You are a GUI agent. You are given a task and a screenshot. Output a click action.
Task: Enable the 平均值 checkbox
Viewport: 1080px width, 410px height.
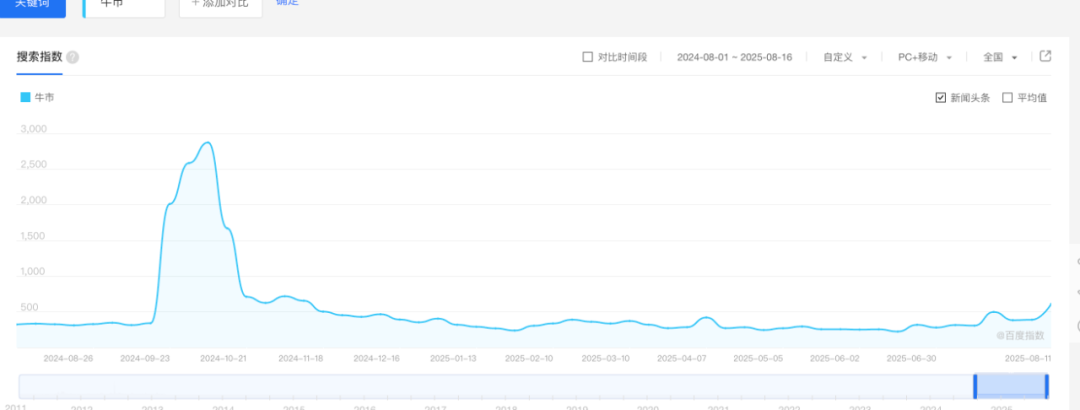[1007, 98]
